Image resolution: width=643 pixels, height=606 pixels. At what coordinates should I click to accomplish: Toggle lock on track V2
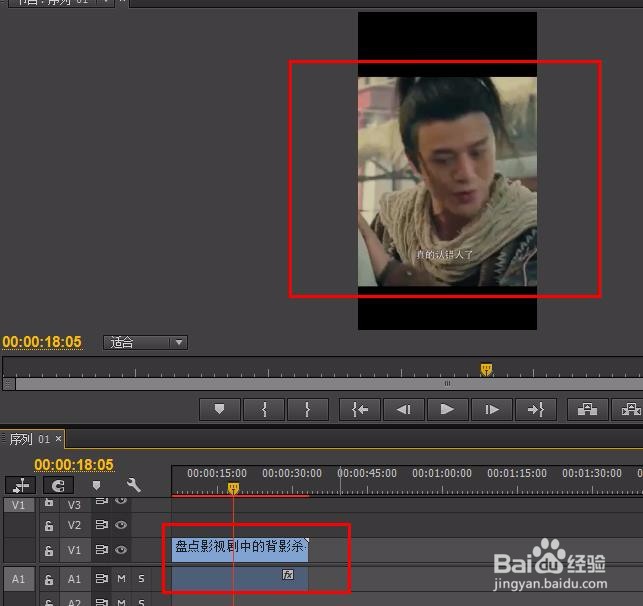tap(49, 525)
